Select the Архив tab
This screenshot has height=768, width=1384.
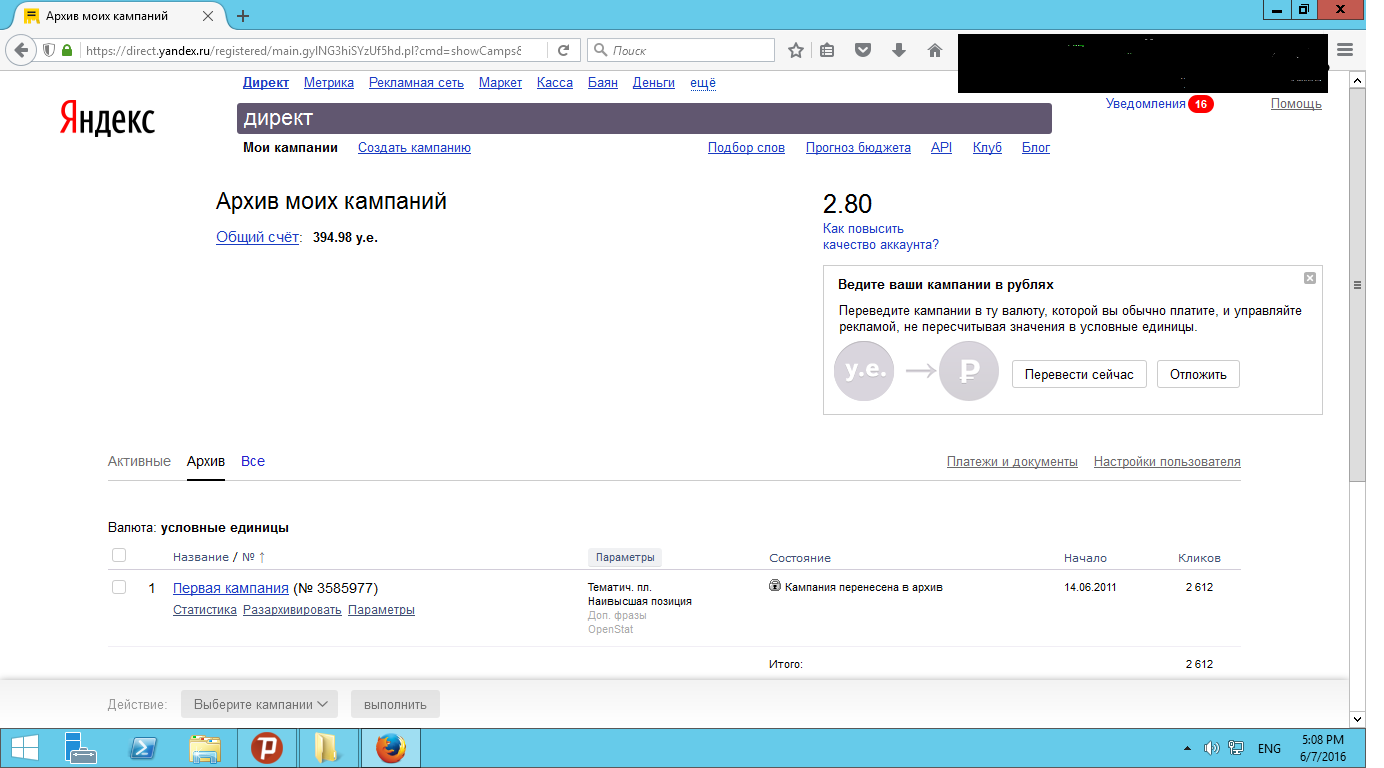206,461
